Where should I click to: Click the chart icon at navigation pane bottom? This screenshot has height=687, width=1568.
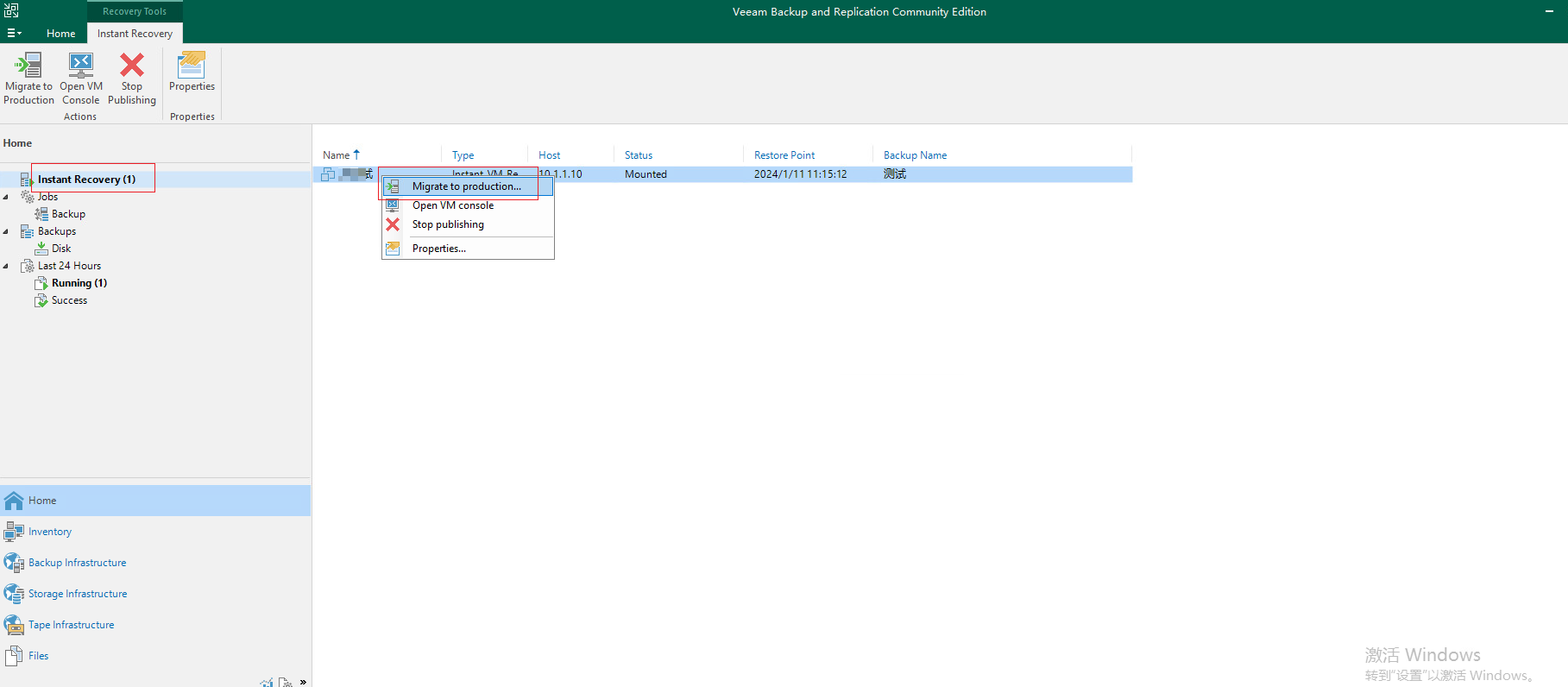267,683
